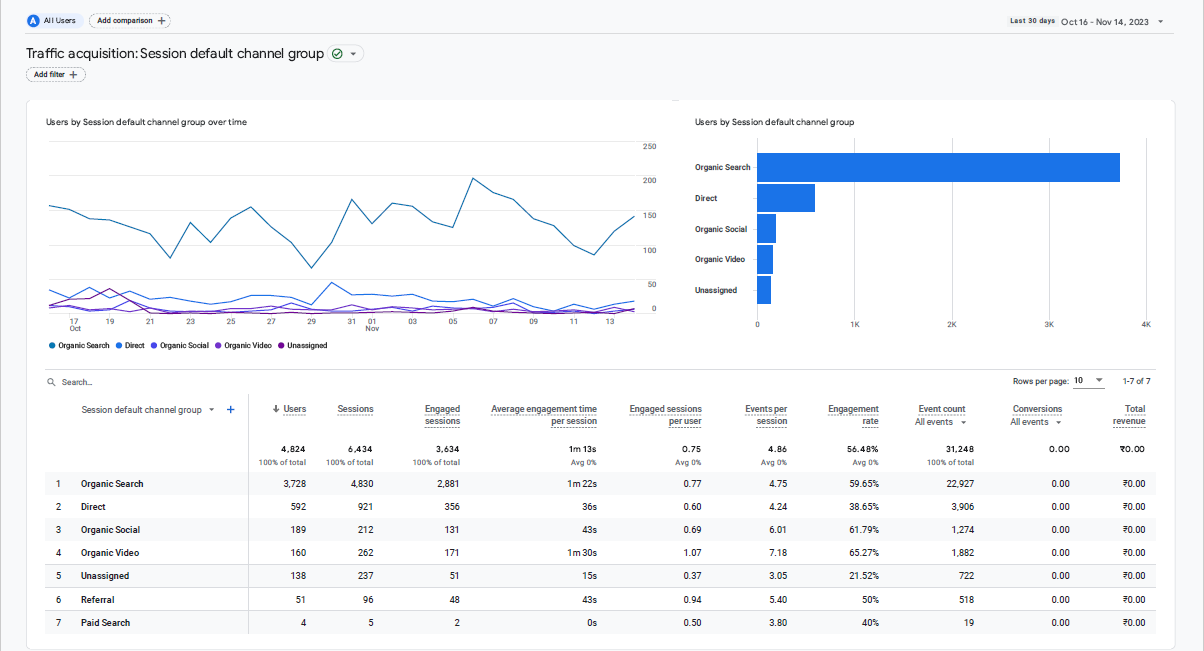Image resolution: width=1204 pixels, height=651 pixels.
Task: Expand the Session default channel group dimension dropdown
Action: click(x=211, y=409)
